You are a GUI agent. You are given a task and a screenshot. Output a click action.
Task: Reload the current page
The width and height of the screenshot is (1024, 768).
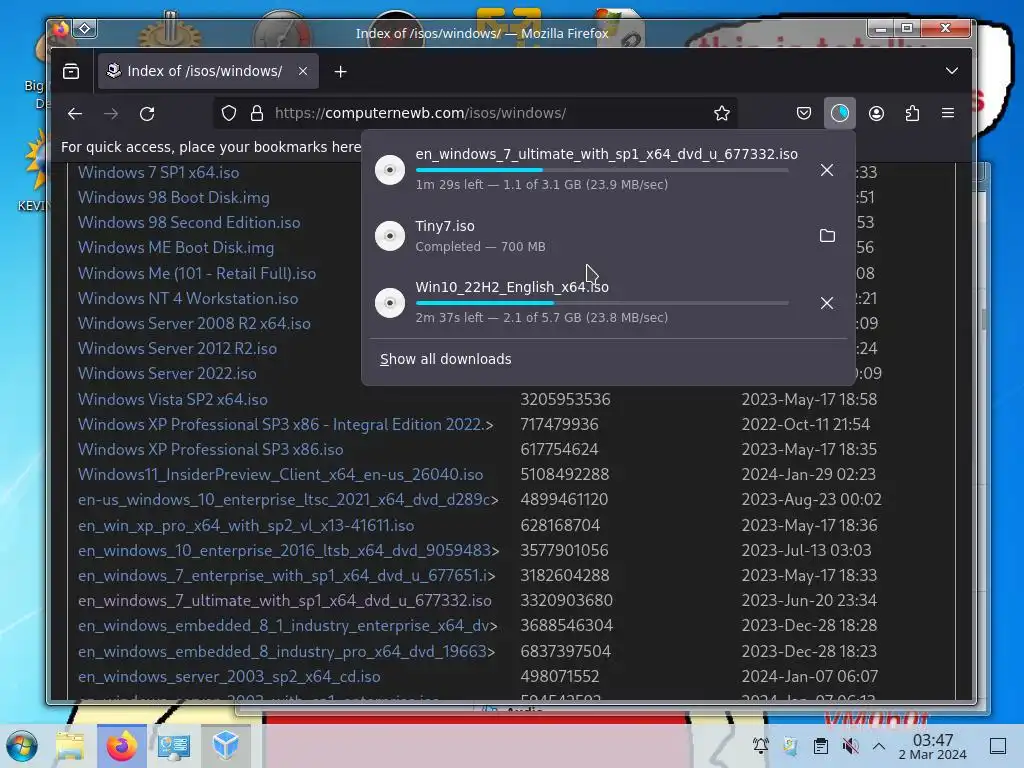tap(147, 114)
